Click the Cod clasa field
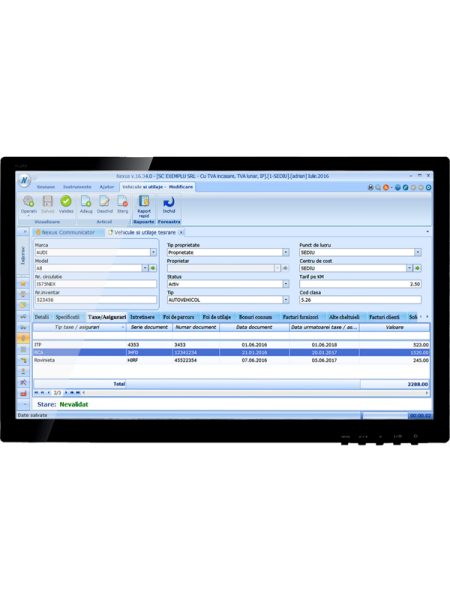The image size is (450, 600). [x=360, y=300]
